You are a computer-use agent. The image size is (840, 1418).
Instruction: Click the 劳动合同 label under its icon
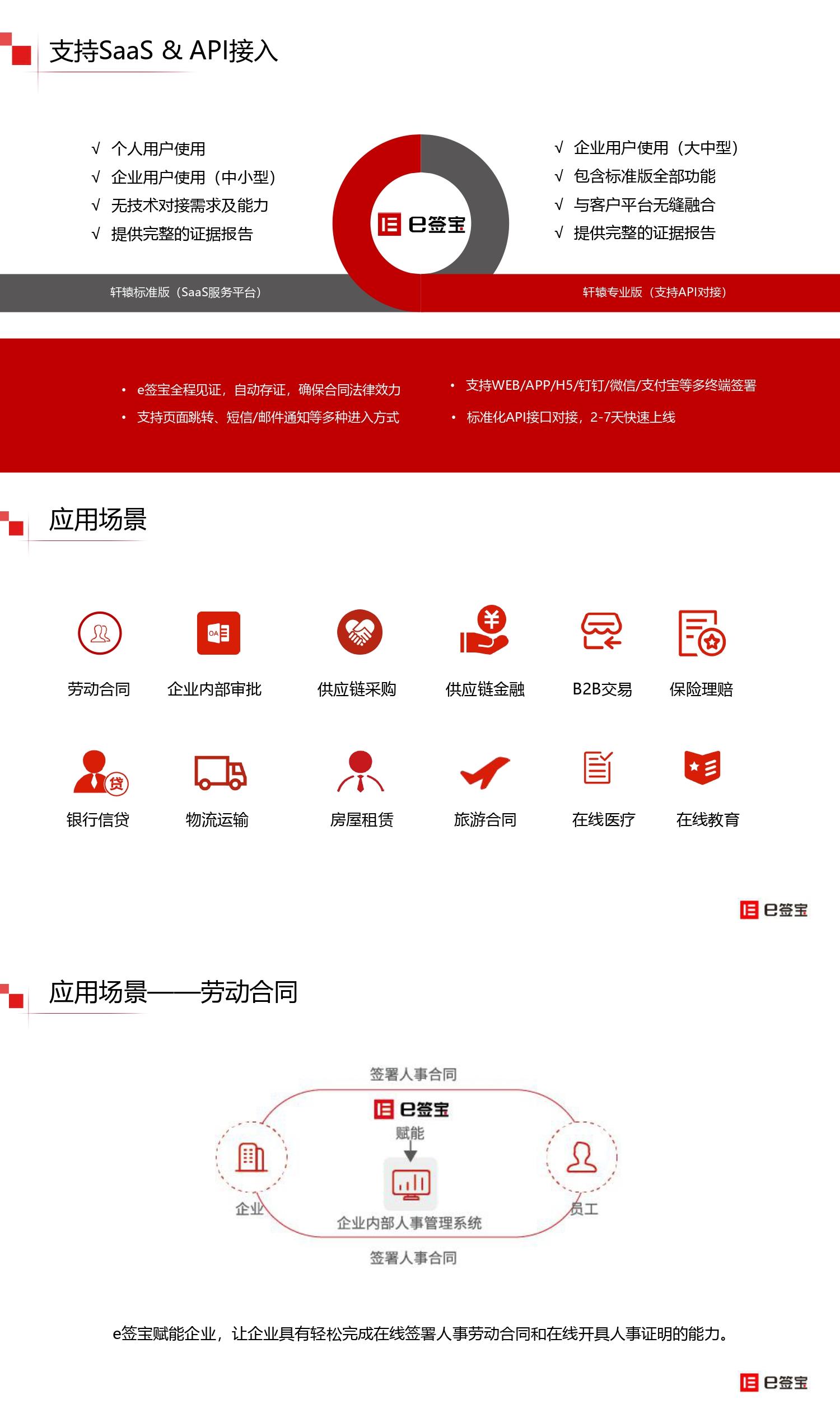(x=99, y=689)
